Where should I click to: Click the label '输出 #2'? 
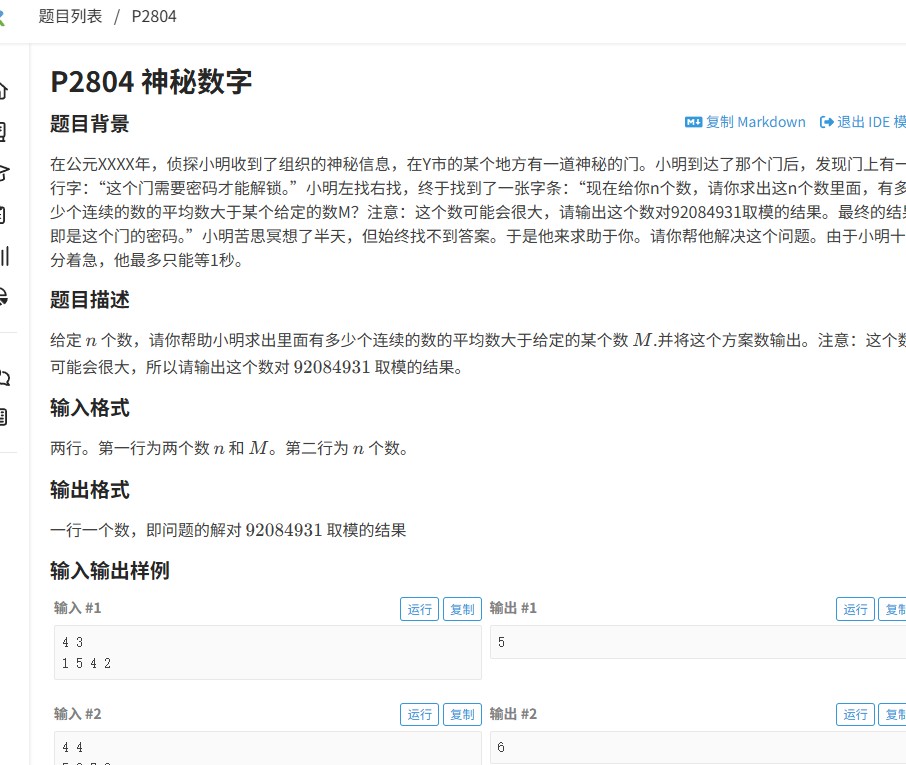(513, 714)
